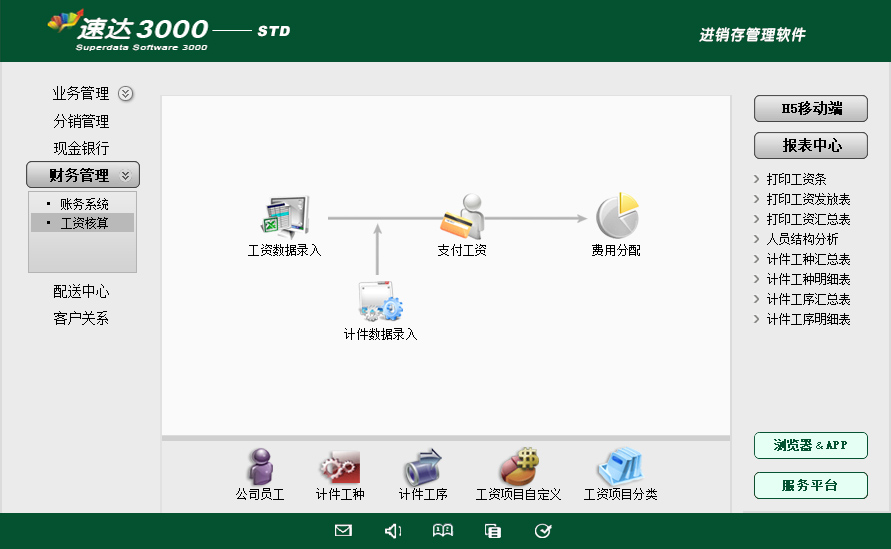Open the 支付工资 workflow icon
This screenshot has height=549, width=891.
pos(462,216)
